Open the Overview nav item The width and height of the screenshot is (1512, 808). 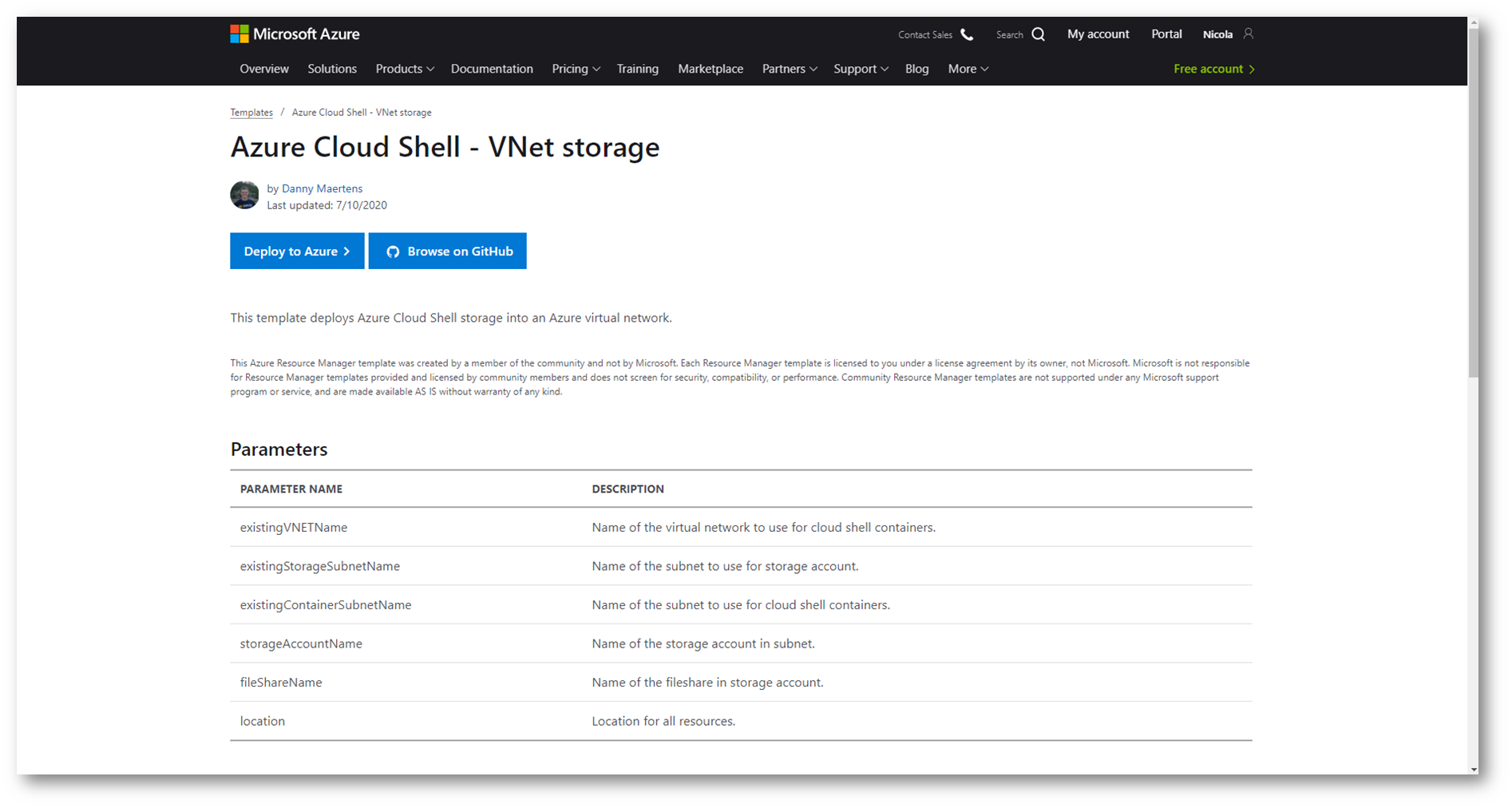point(264,69)
